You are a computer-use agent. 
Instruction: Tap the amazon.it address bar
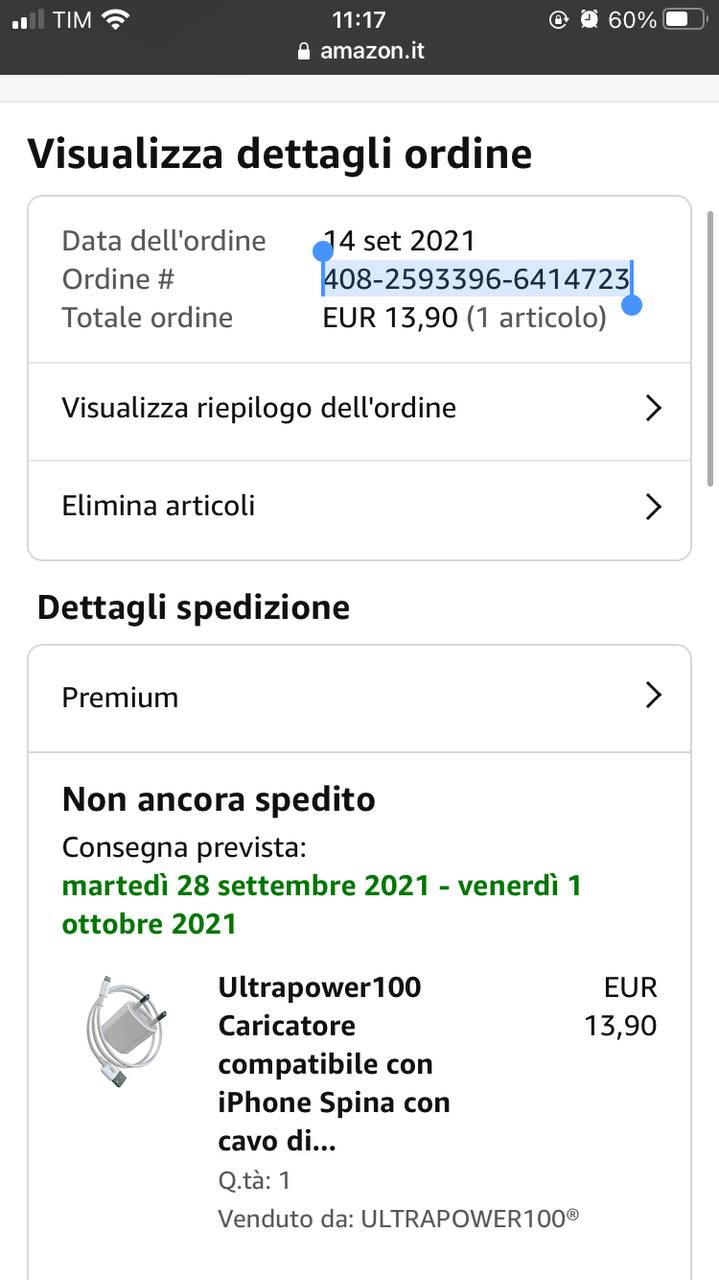click(x=360, y=51)
